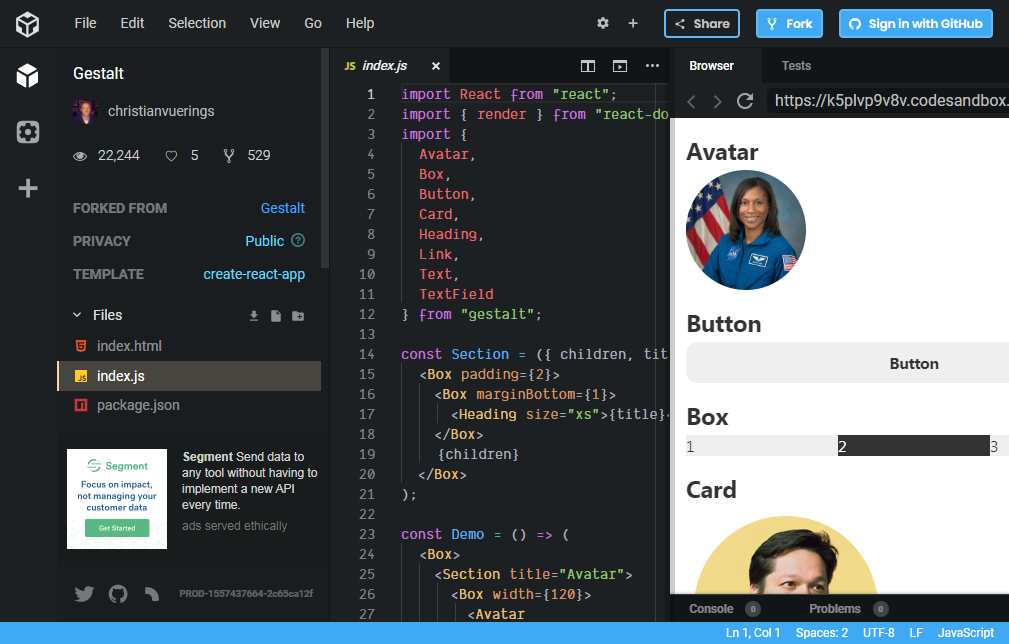Select index.js in the file tree
1009x644 pixels.
pos(189,376)
